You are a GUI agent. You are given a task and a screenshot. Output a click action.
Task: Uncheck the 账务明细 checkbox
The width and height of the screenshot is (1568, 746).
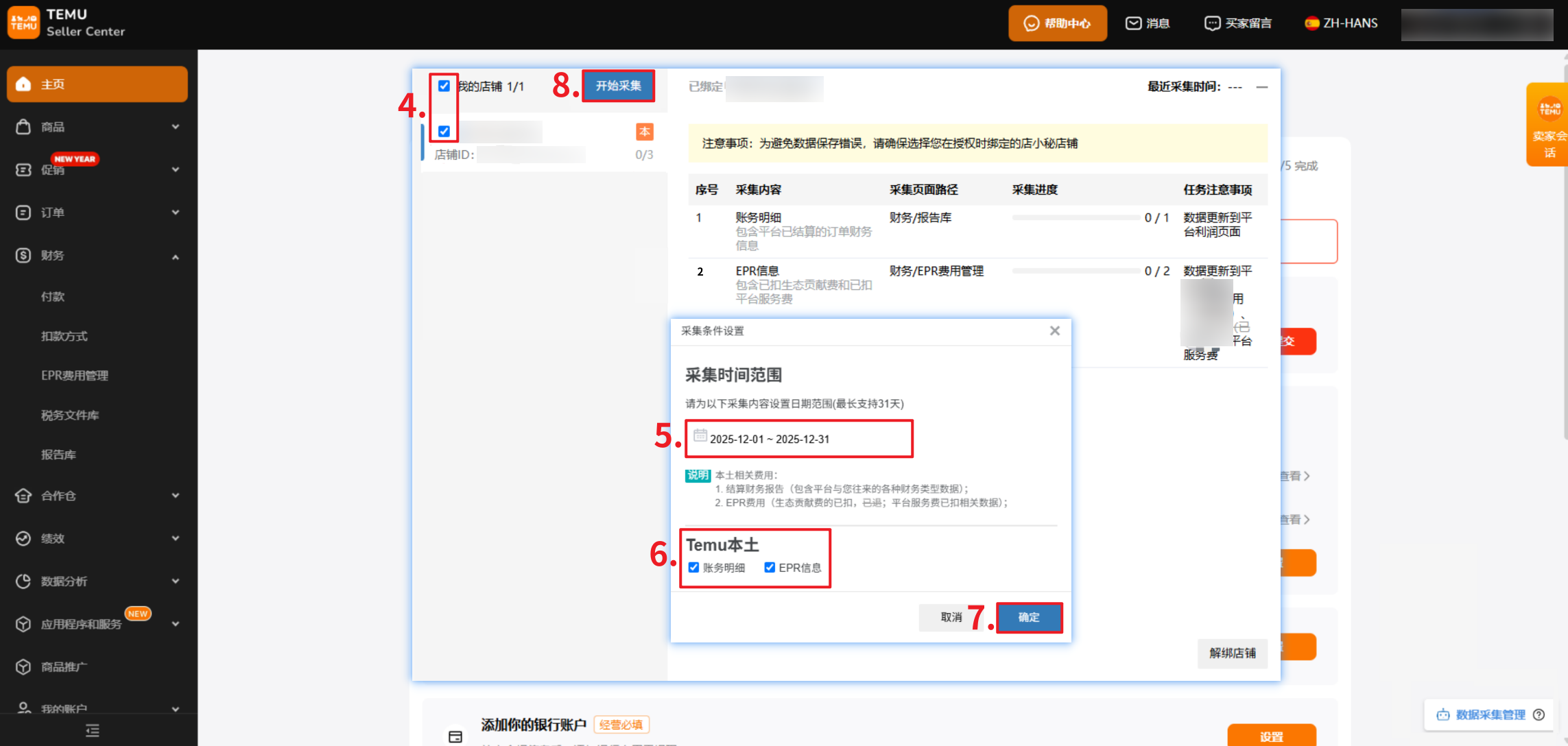tap(693, 568)
